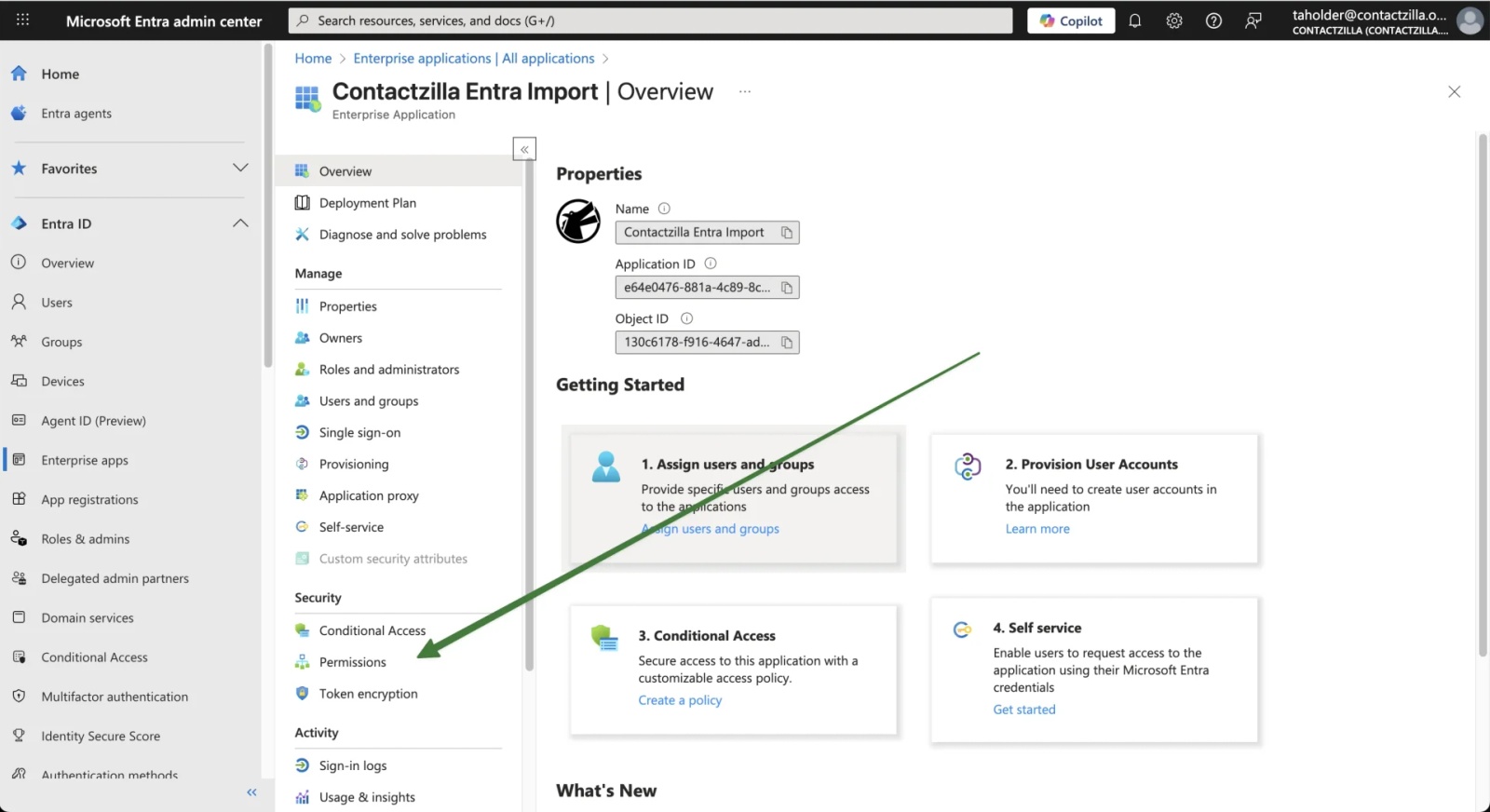Collapse the left navigation sidebar
The image size is (1490, 812).
pos(251,792)
